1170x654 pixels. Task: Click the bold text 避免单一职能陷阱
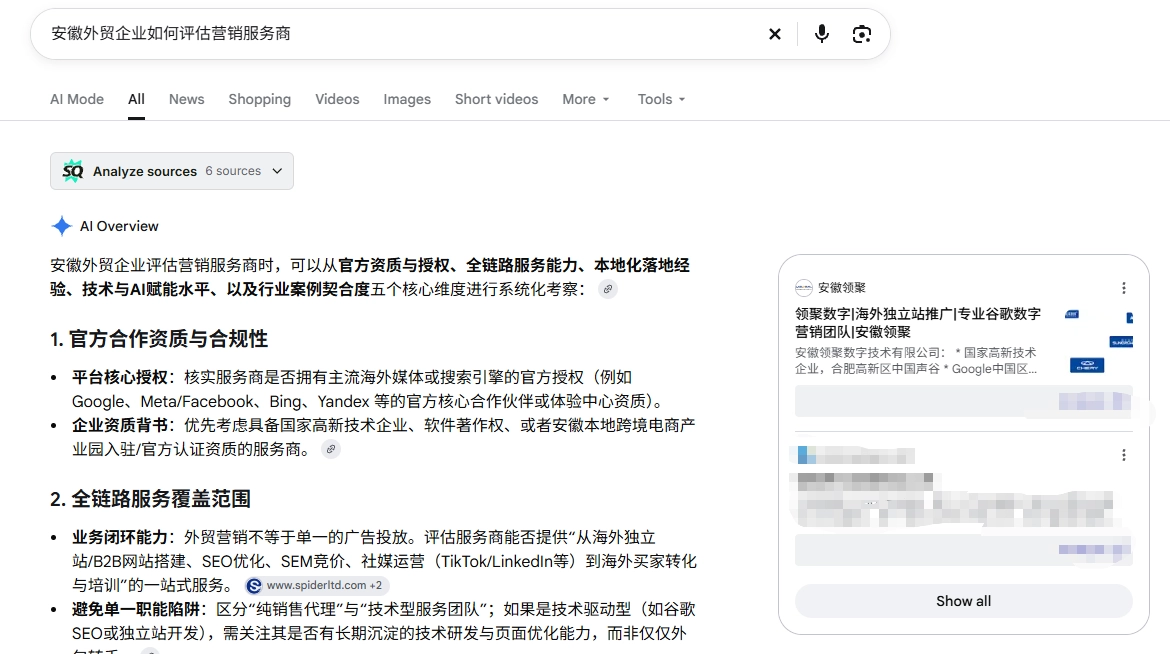pos(136,609)
